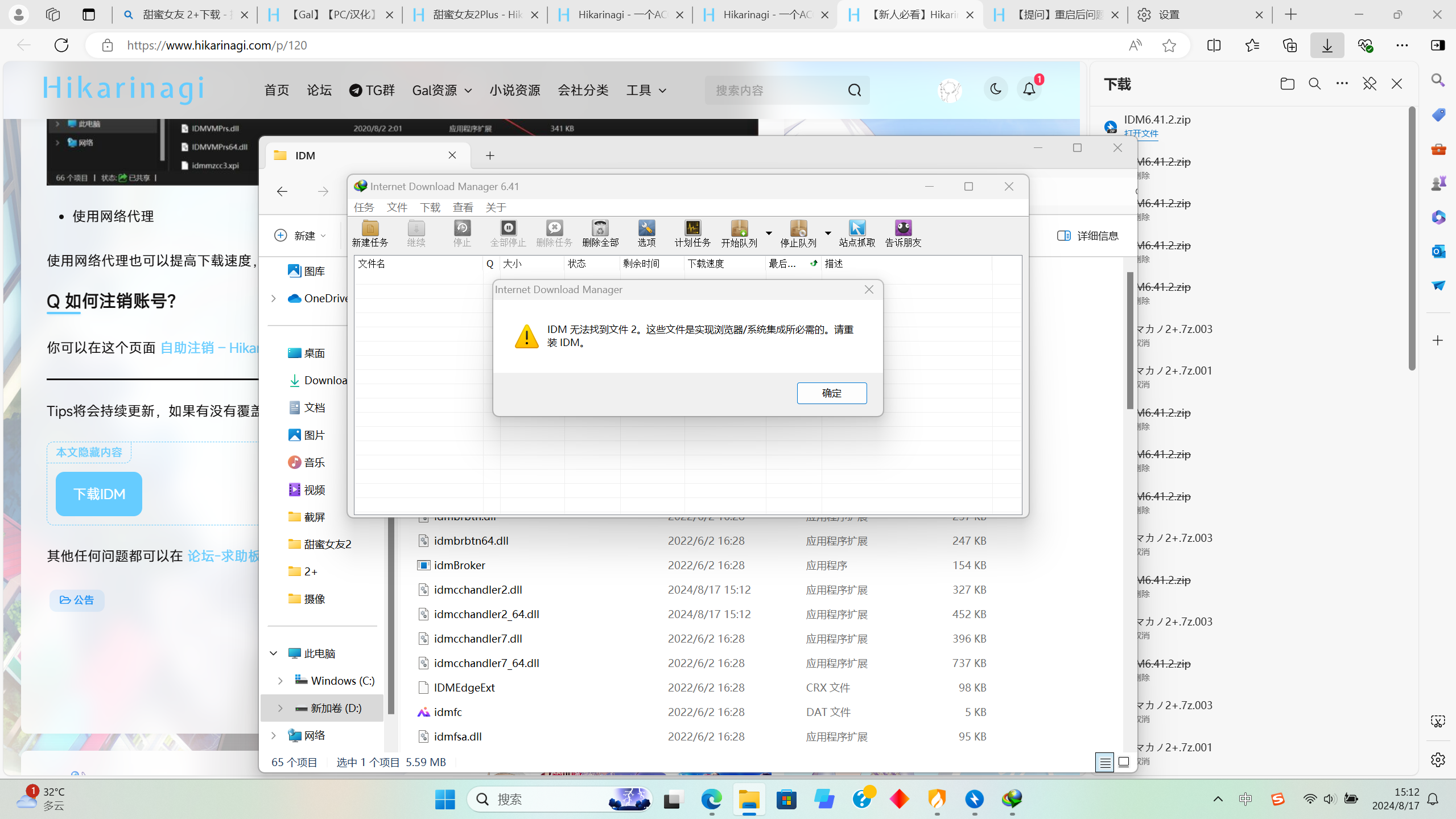The width and height of the screenshot is (1456, 819).
Task: Click the Windows Start button
Action: [x=444, y=800]
